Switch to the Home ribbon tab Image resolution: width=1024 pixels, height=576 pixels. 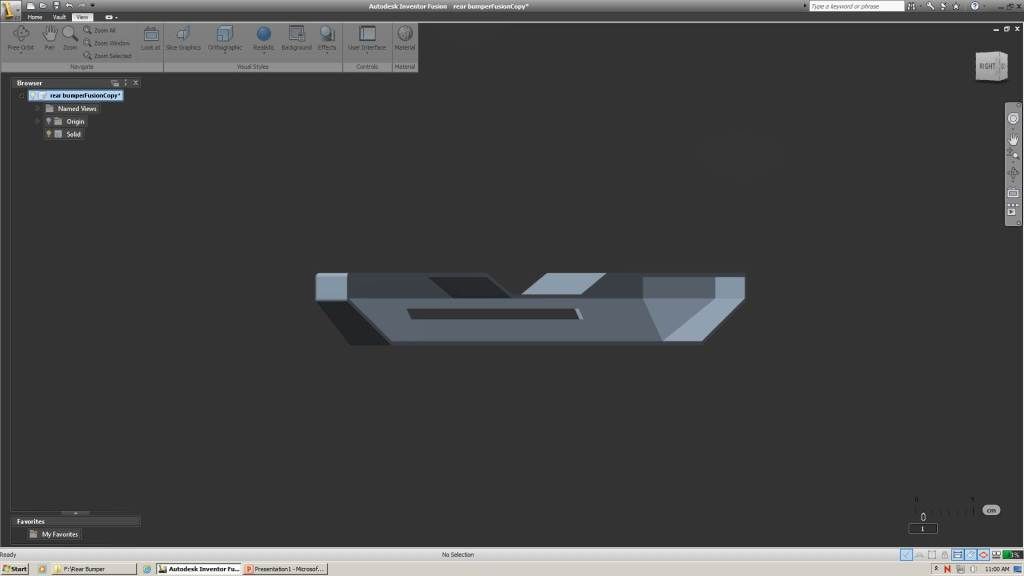(x=35, y=17)
